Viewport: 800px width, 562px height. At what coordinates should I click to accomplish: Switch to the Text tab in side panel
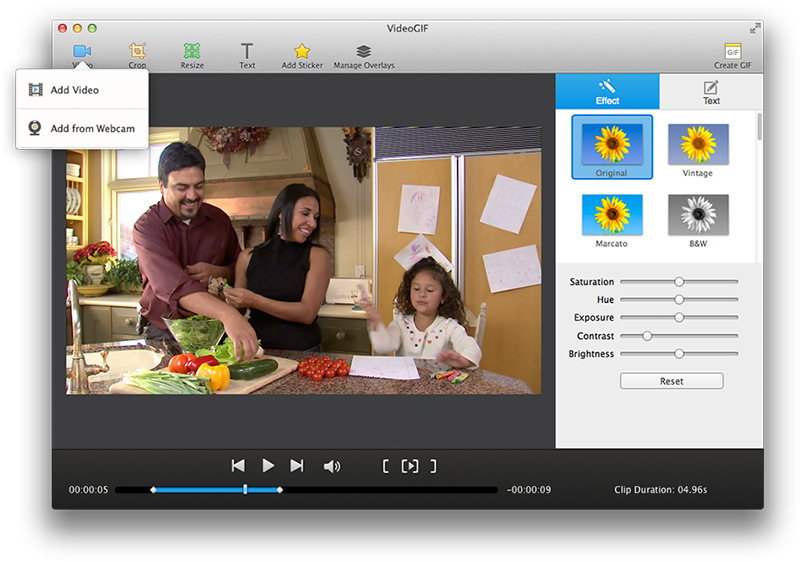[x=711, y=91]
